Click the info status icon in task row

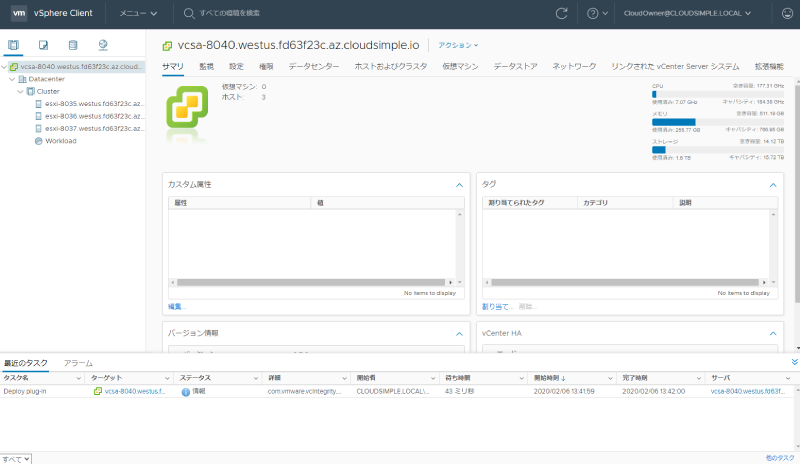[186, 392]
